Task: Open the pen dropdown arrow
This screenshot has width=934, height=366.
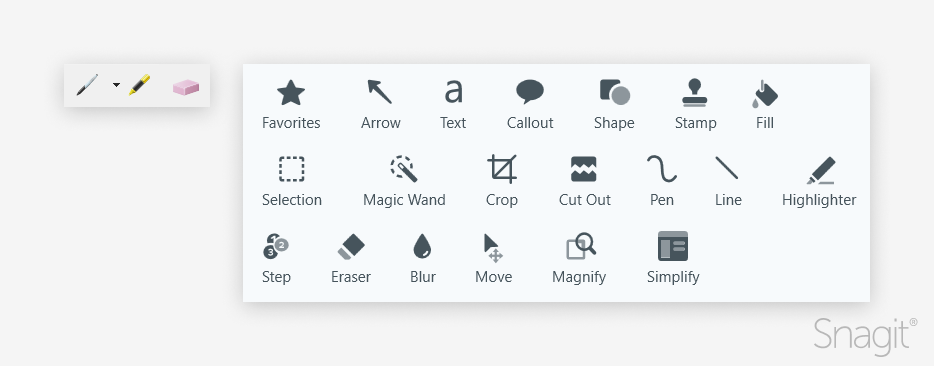Action: (116, 85)
